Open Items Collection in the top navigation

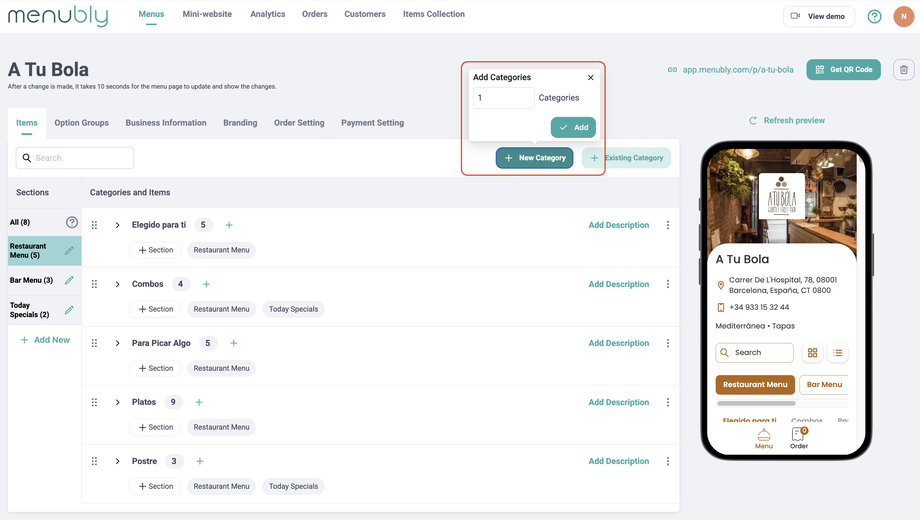[x=434, y=14]
